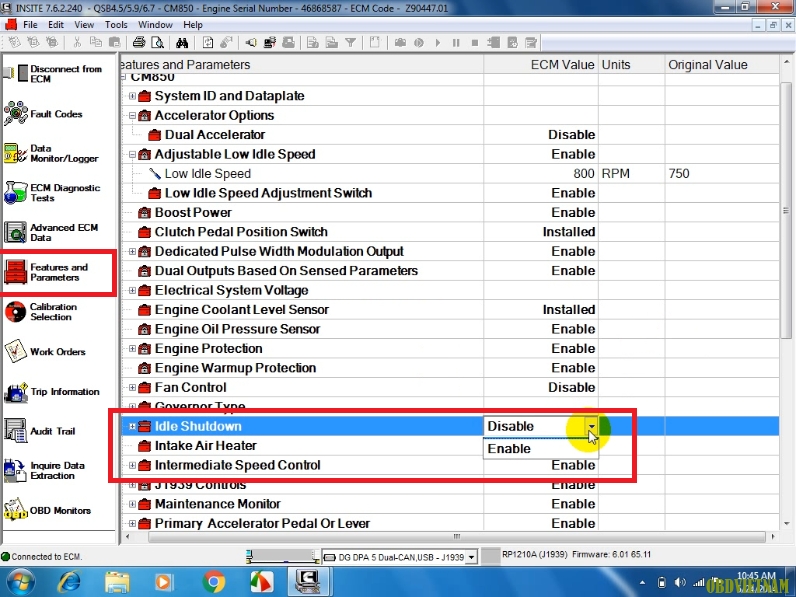Collapse Adjustable Low Idle Speed
796x597 pixels.
(132, 154)
